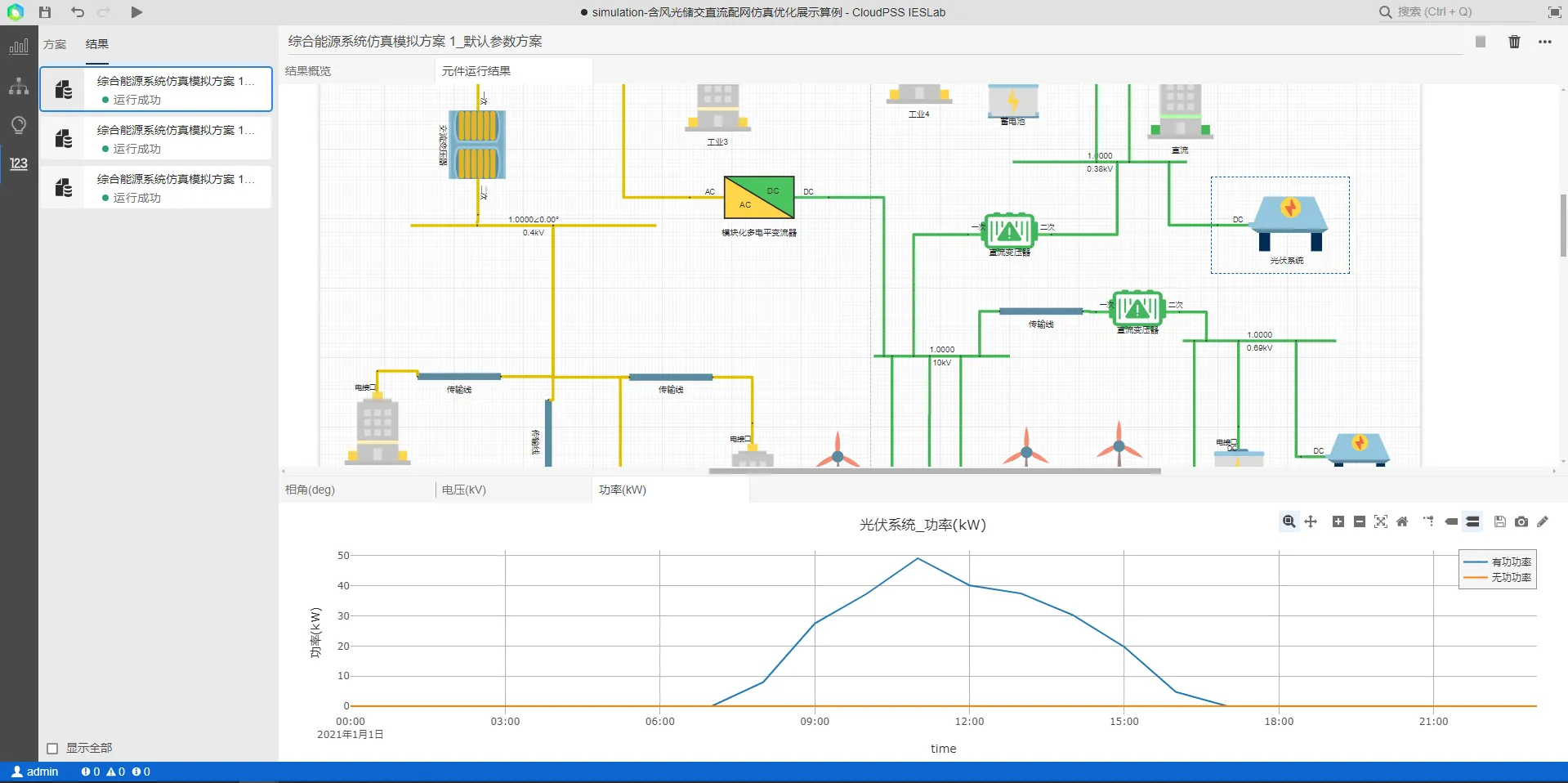Open the three-dot more options menu
The width and height of the screenshot is (1568, 783).
(1544, 42)
